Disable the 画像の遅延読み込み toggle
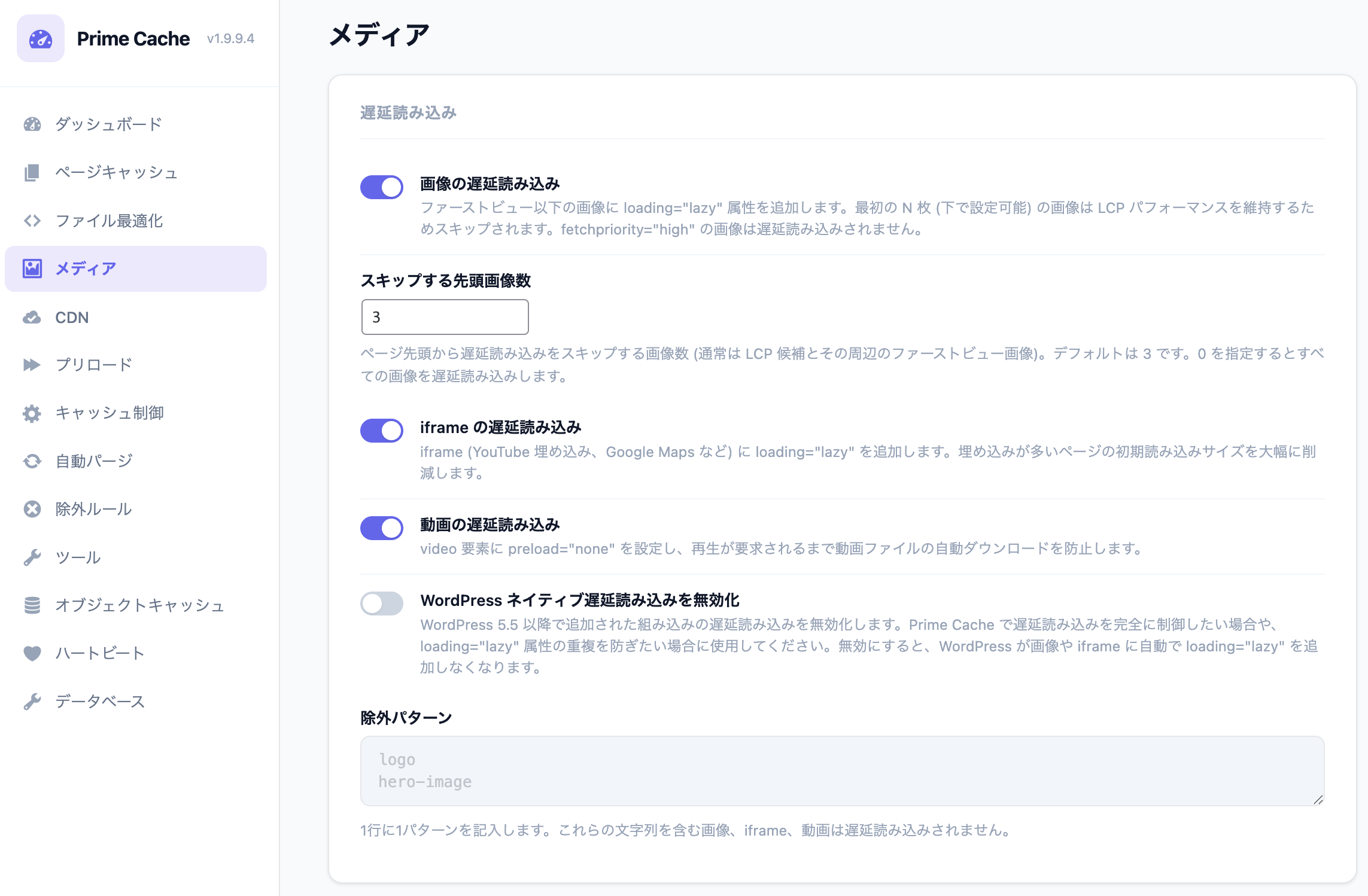 (382, 187)
